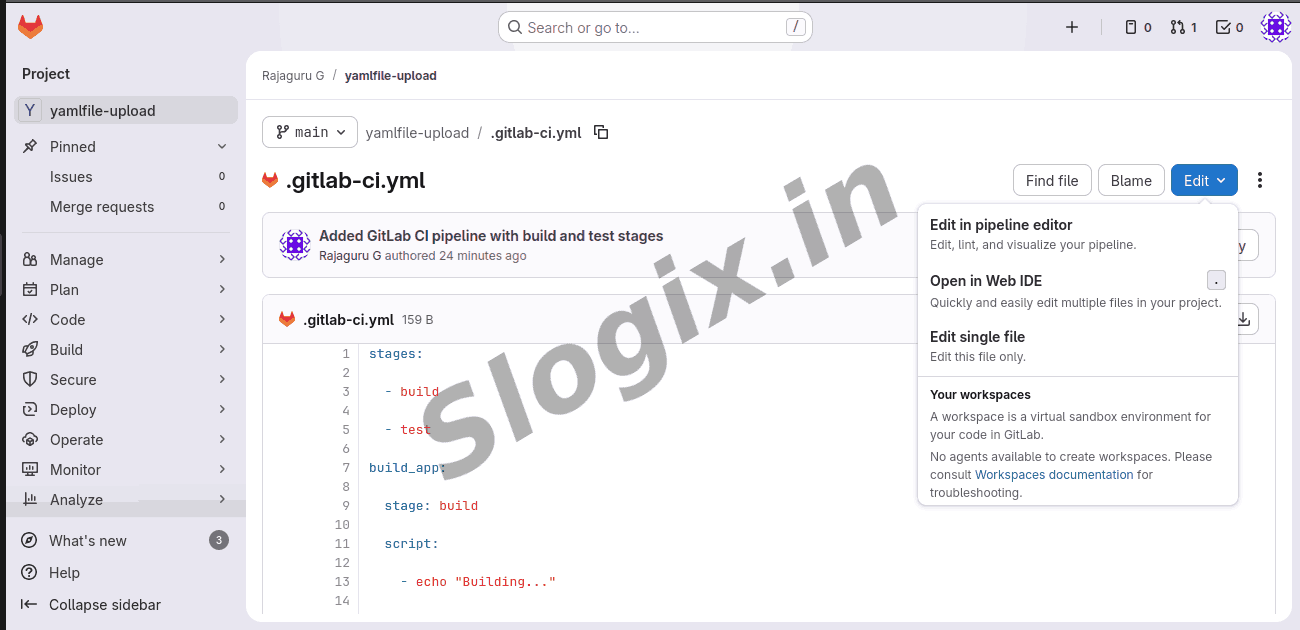
Task: Open the to-do list icon
Action: coord(1229,27)
